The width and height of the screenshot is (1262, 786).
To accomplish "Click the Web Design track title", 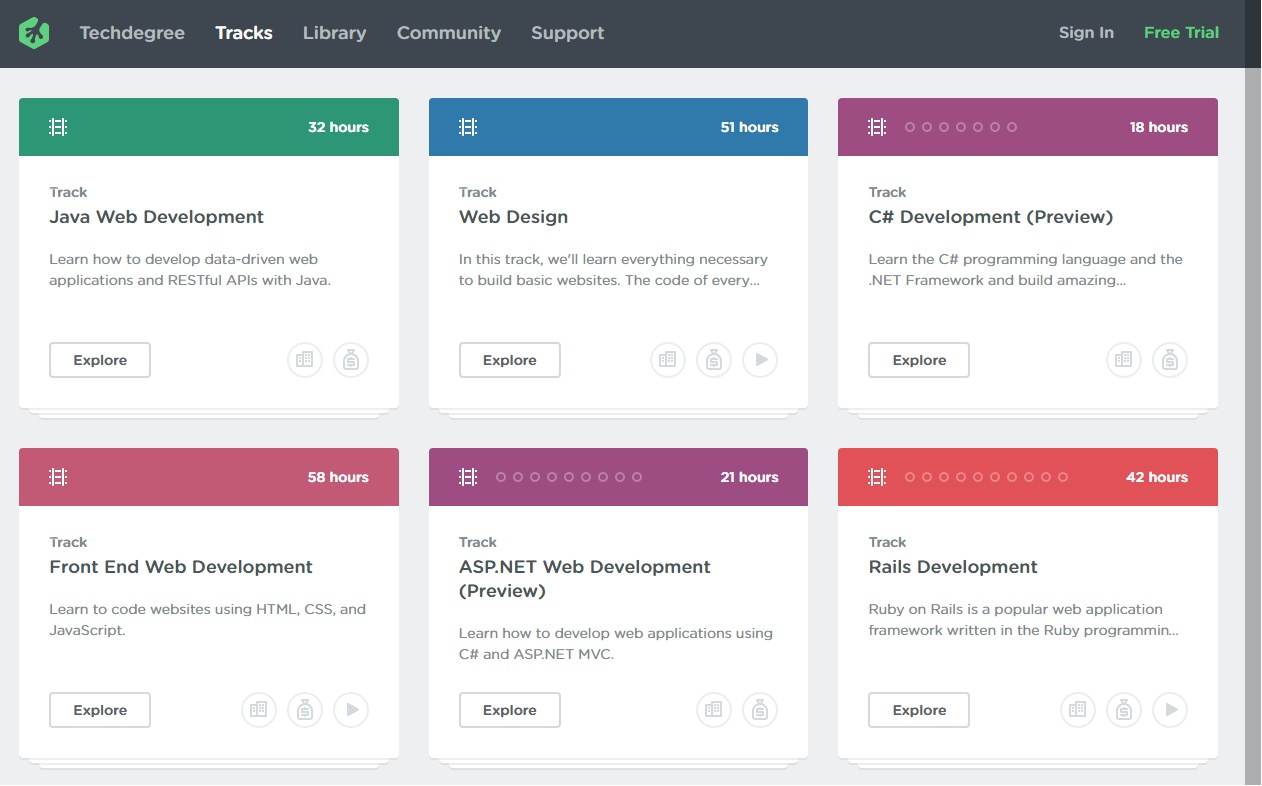I will [514, 217].
